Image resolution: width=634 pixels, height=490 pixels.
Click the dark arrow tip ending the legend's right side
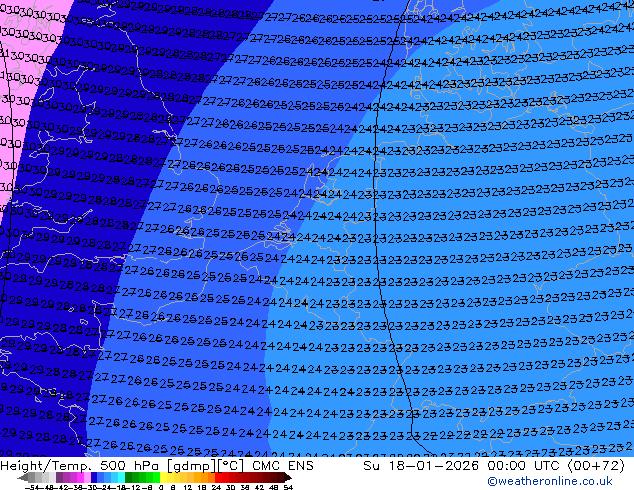click(x=288, y=477)
